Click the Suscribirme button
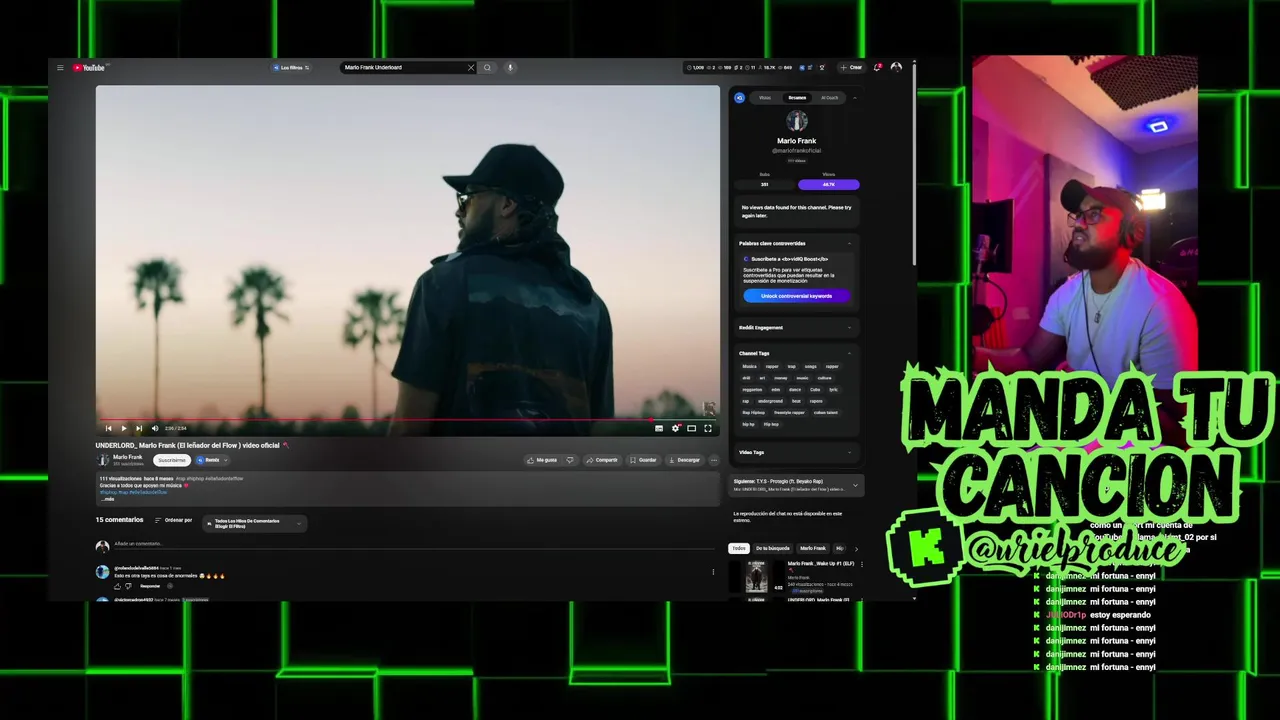This screenshot has height=720, width=1280. 172,460
